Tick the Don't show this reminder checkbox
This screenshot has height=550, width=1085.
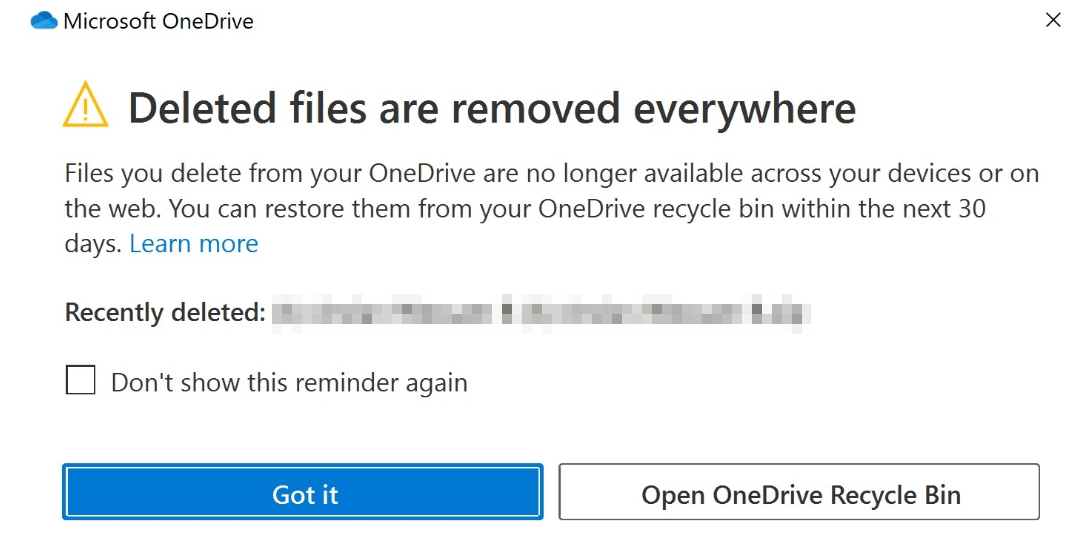coord(80,380)
